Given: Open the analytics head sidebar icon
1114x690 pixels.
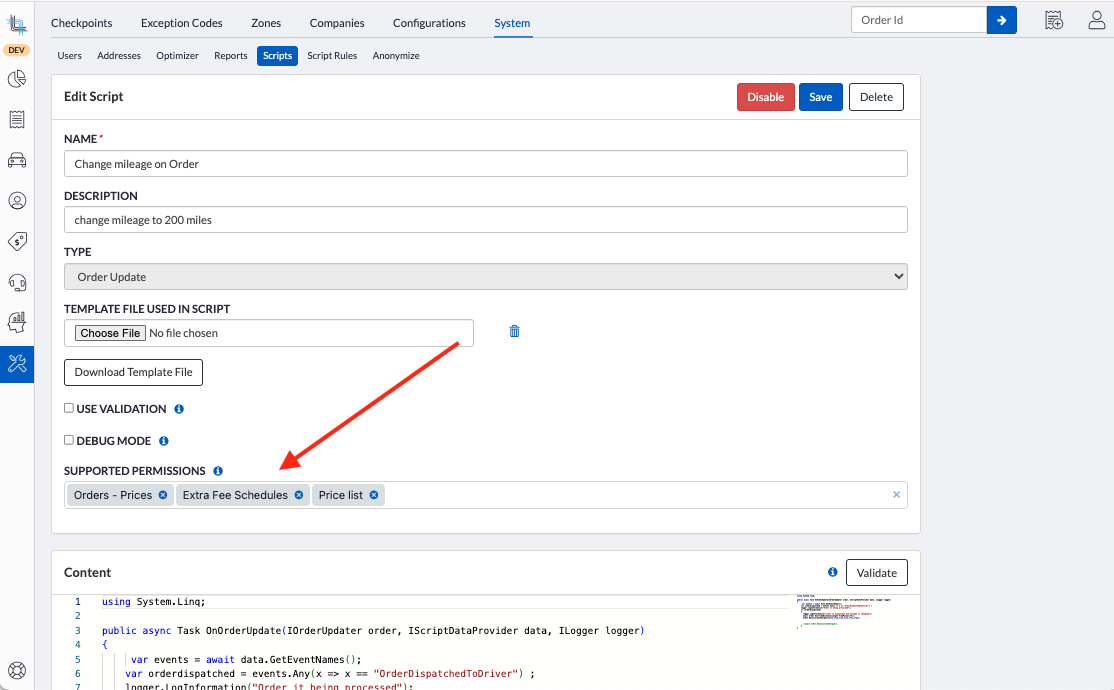Looking at the screenshot, I should (17, 323).
